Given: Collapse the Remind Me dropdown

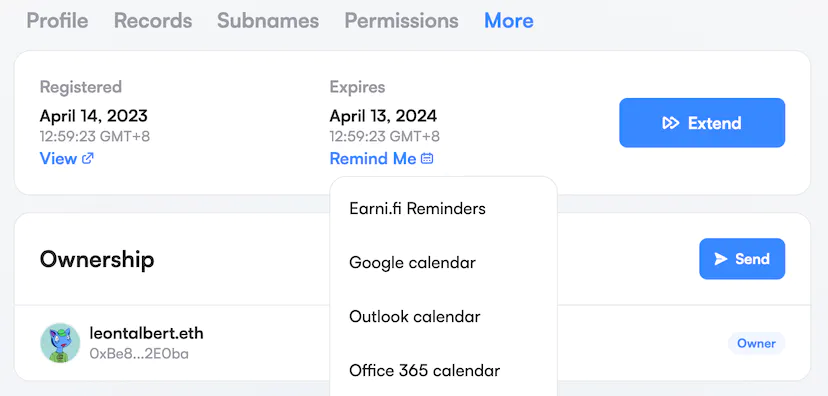Looking at the screenshot, I should tap(381, 158).
